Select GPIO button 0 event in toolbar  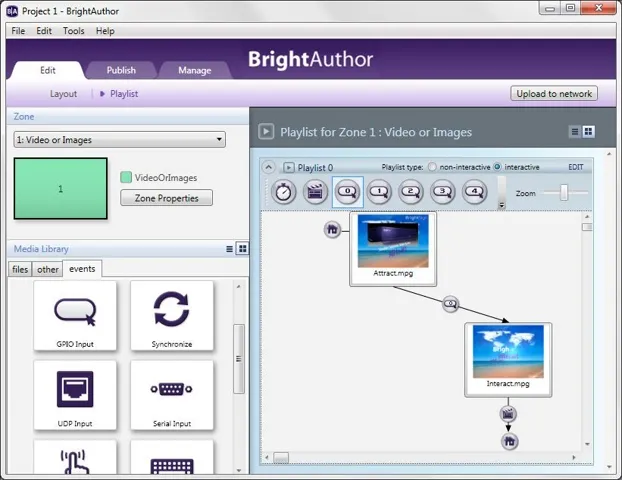click(347, 192)
